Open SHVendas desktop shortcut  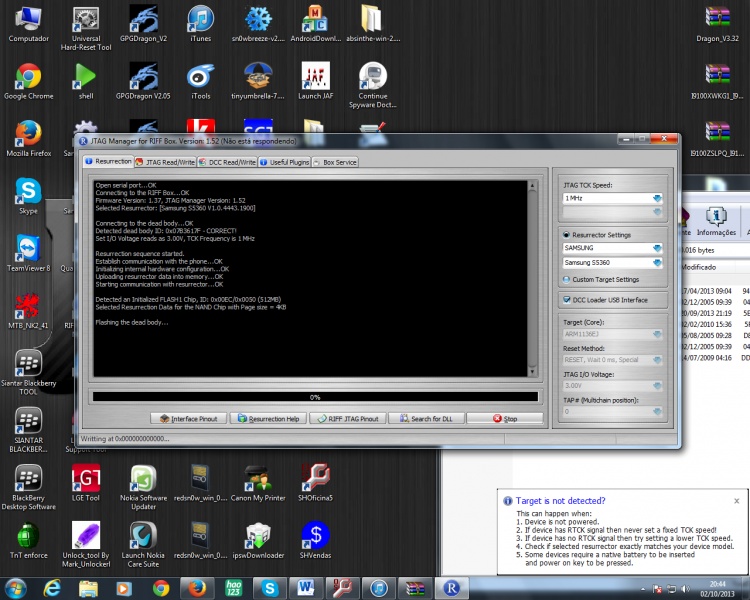point(316,541)
